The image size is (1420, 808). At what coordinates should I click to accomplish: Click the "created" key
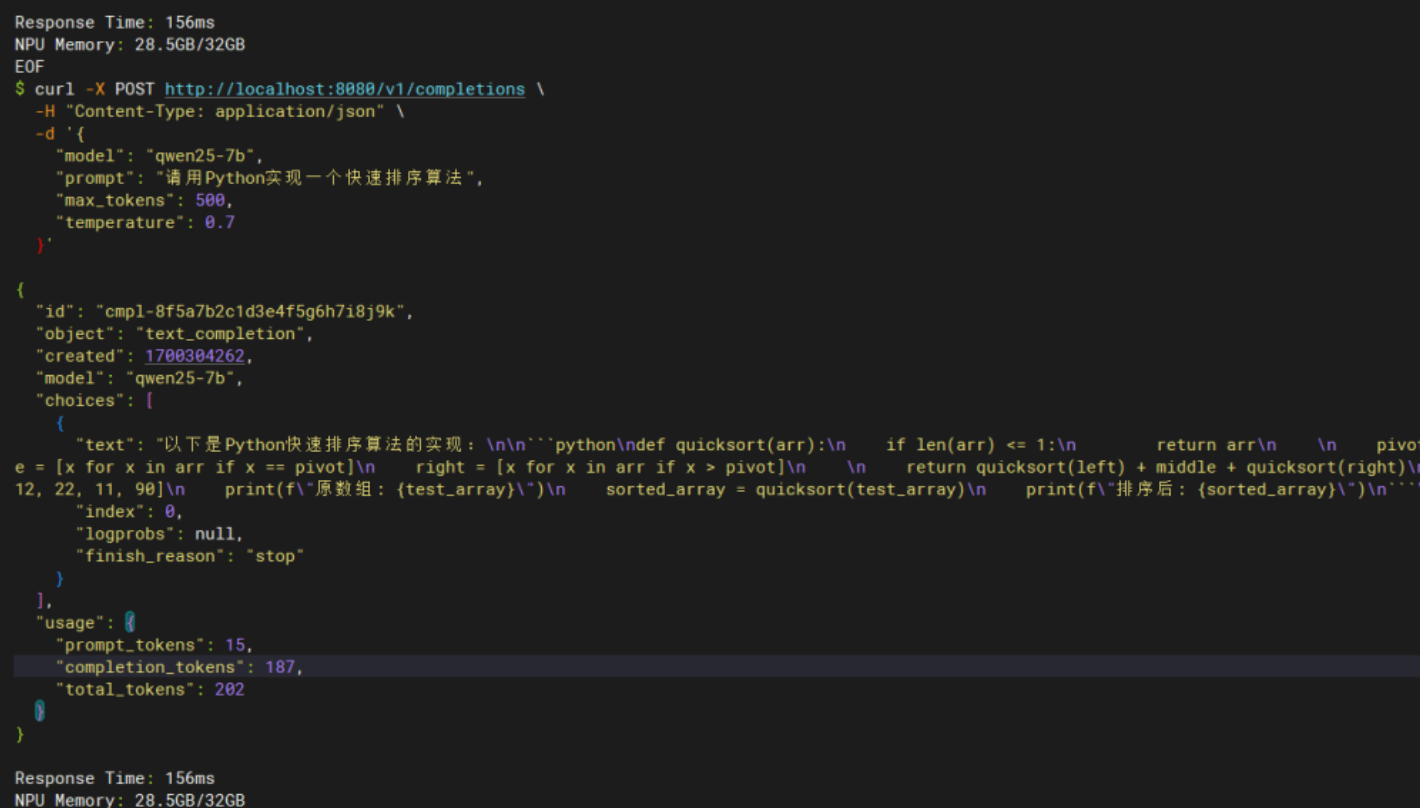click(x=80, y=356)
